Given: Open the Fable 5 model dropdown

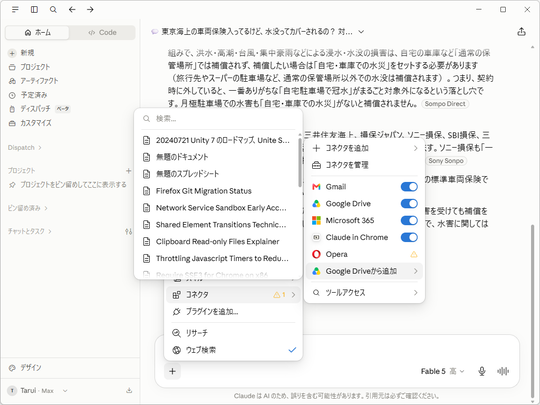Looking at the screenshot, I should pos(443,371).
